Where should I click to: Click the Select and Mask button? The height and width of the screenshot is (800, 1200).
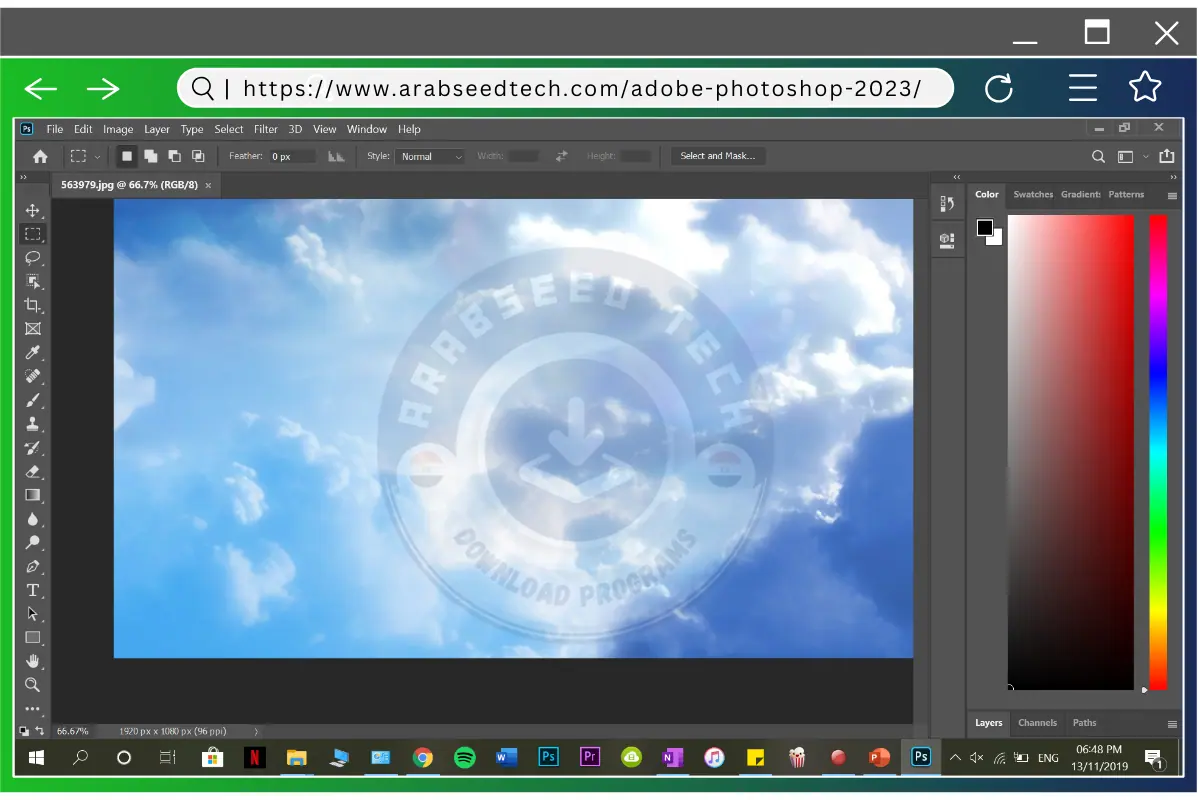[x=717, y=155]
